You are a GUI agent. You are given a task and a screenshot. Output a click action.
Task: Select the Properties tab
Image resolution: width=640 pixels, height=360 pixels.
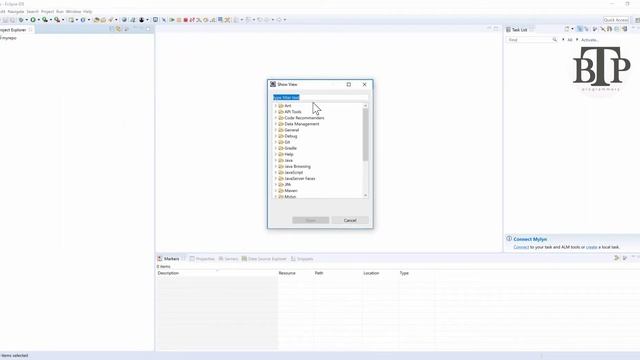pyautogui.click(x=202, y=259)
